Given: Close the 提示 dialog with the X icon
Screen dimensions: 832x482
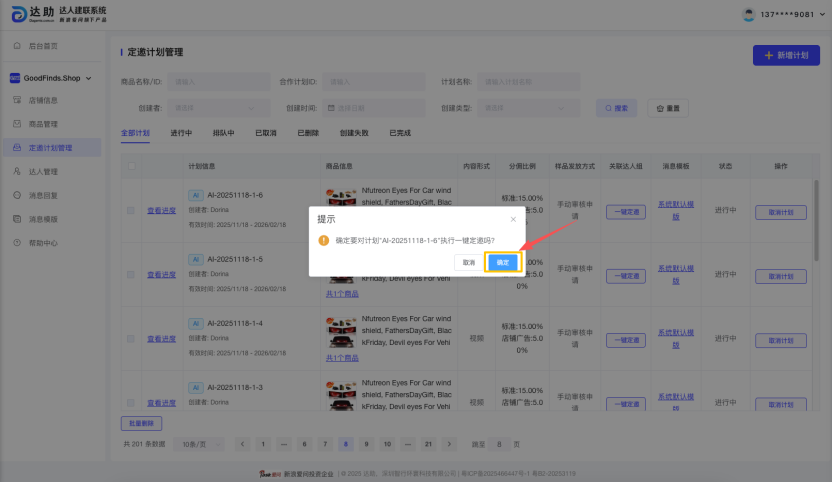Looking at the screenshot, I should (x=513, y=218).
